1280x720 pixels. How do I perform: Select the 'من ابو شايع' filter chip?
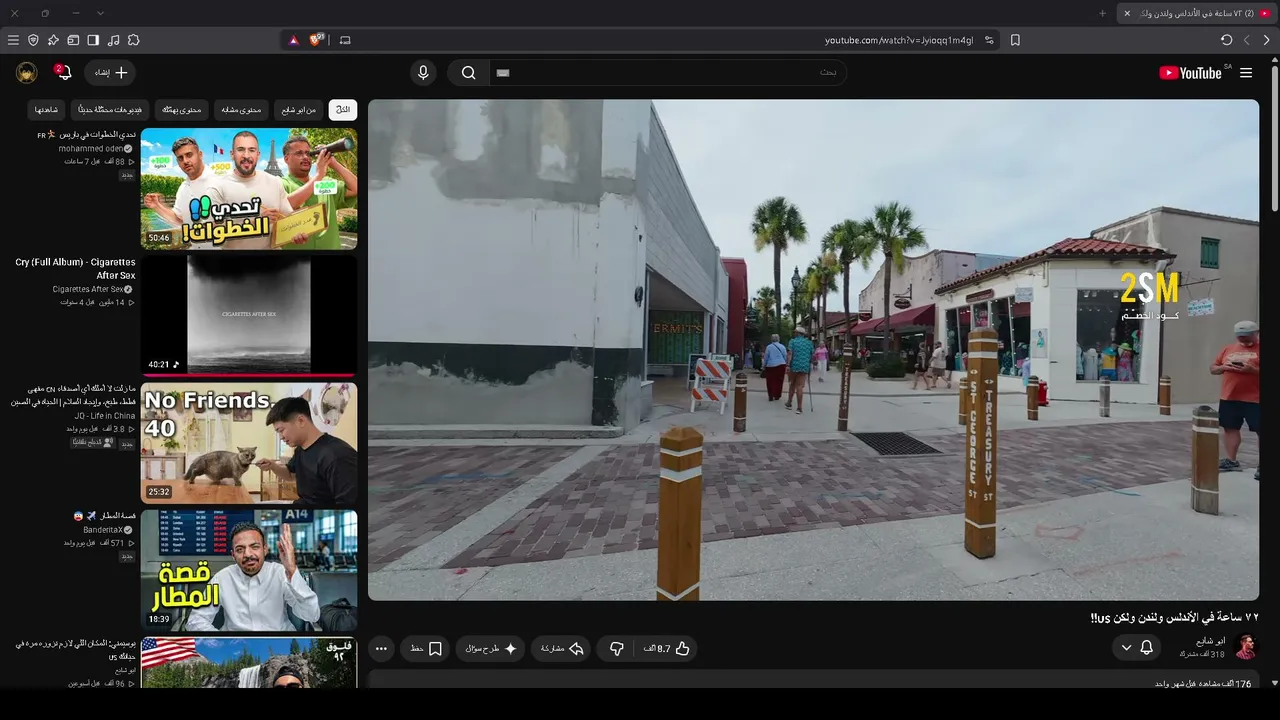click(298, 109)
